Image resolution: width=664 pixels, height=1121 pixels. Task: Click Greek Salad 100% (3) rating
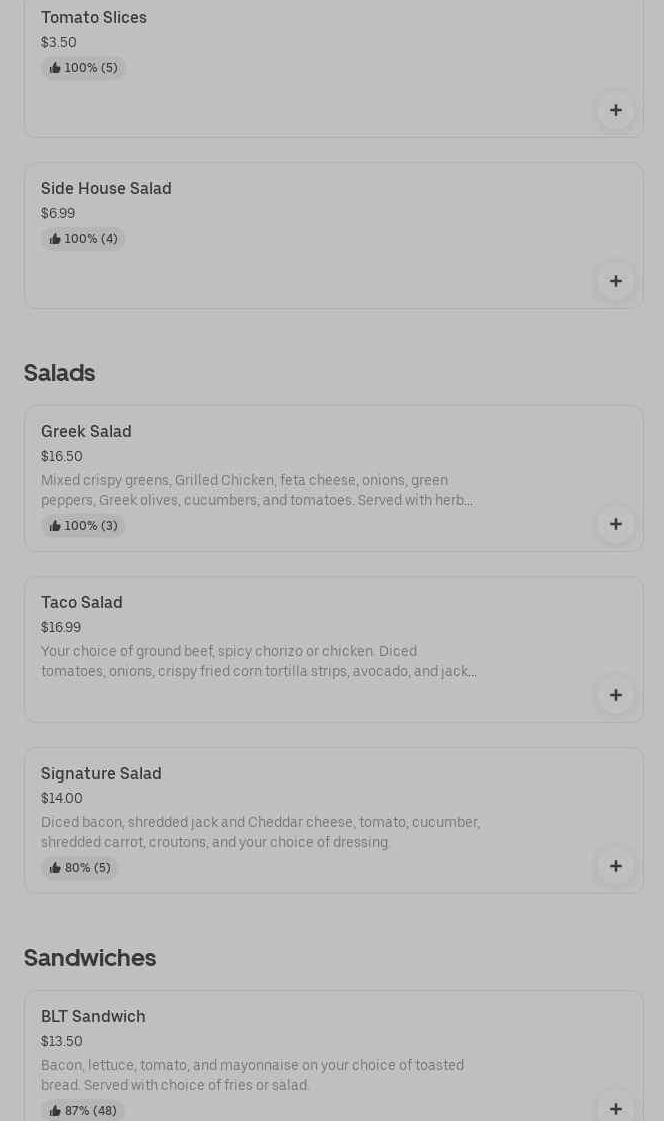(x=83, y=526)
